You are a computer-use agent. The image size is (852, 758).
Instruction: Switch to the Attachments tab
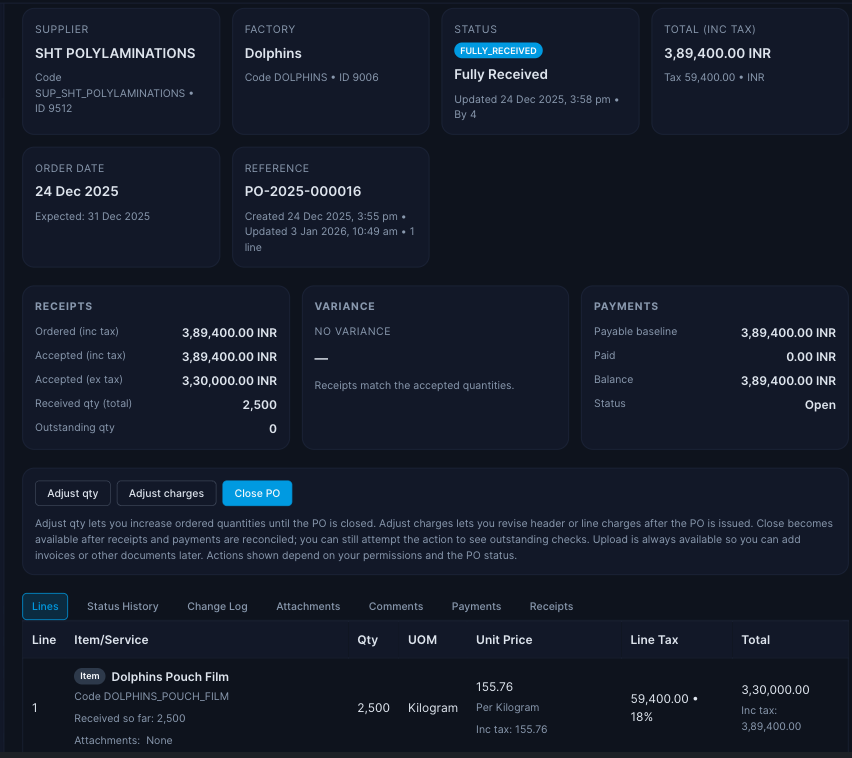(307, 606)
